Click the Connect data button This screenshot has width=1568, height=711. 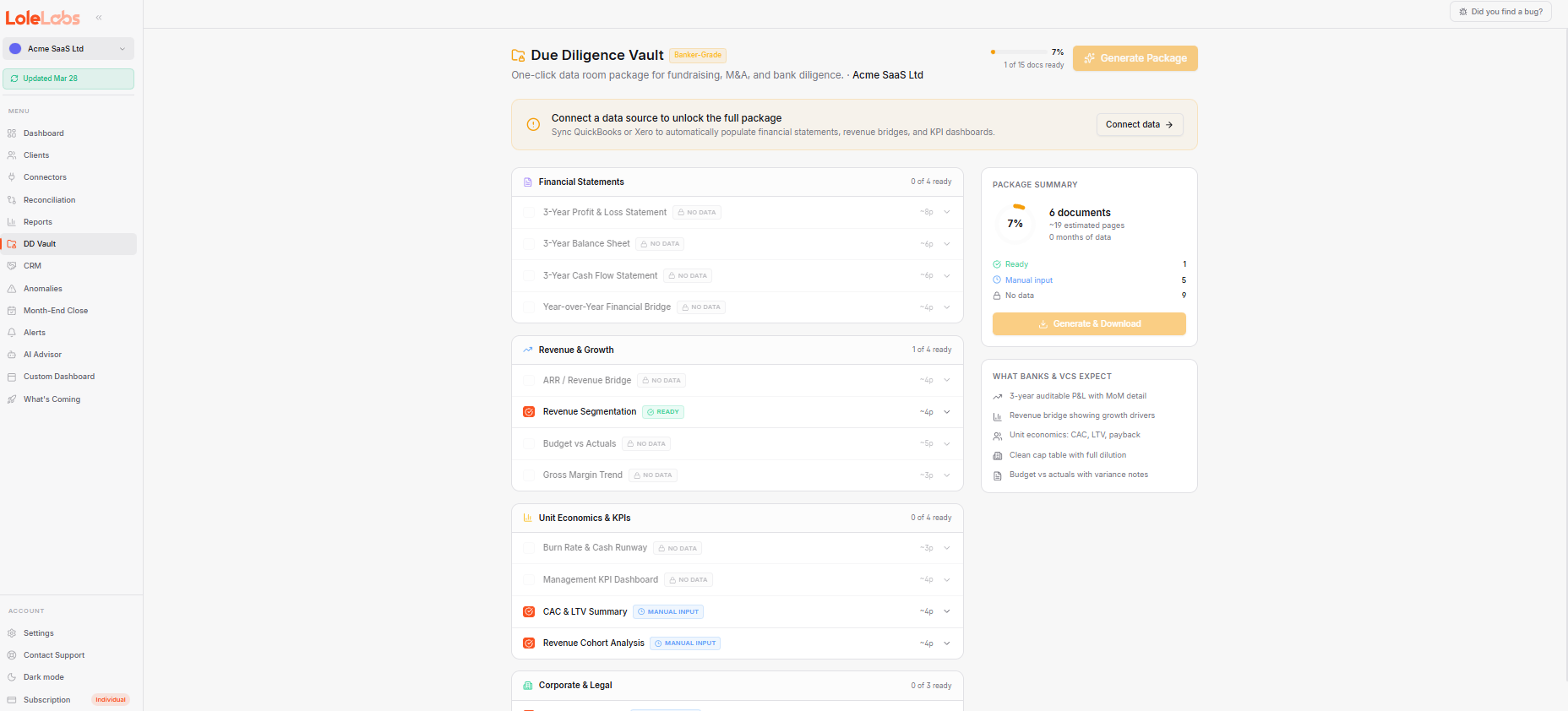1139,125
